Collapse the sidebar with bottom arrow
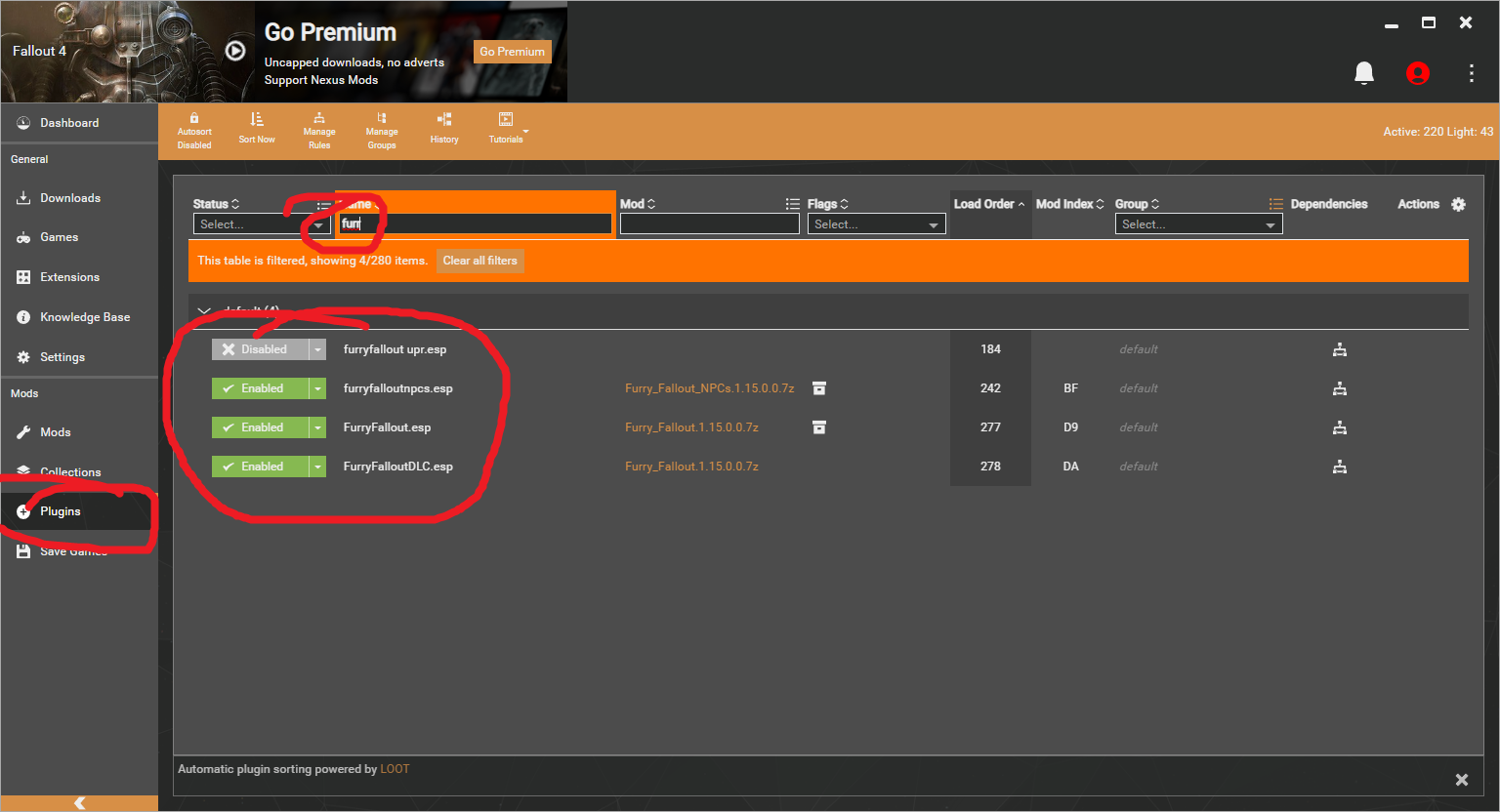The height and width of the screenshot is (812, 1500). (79, 803)
